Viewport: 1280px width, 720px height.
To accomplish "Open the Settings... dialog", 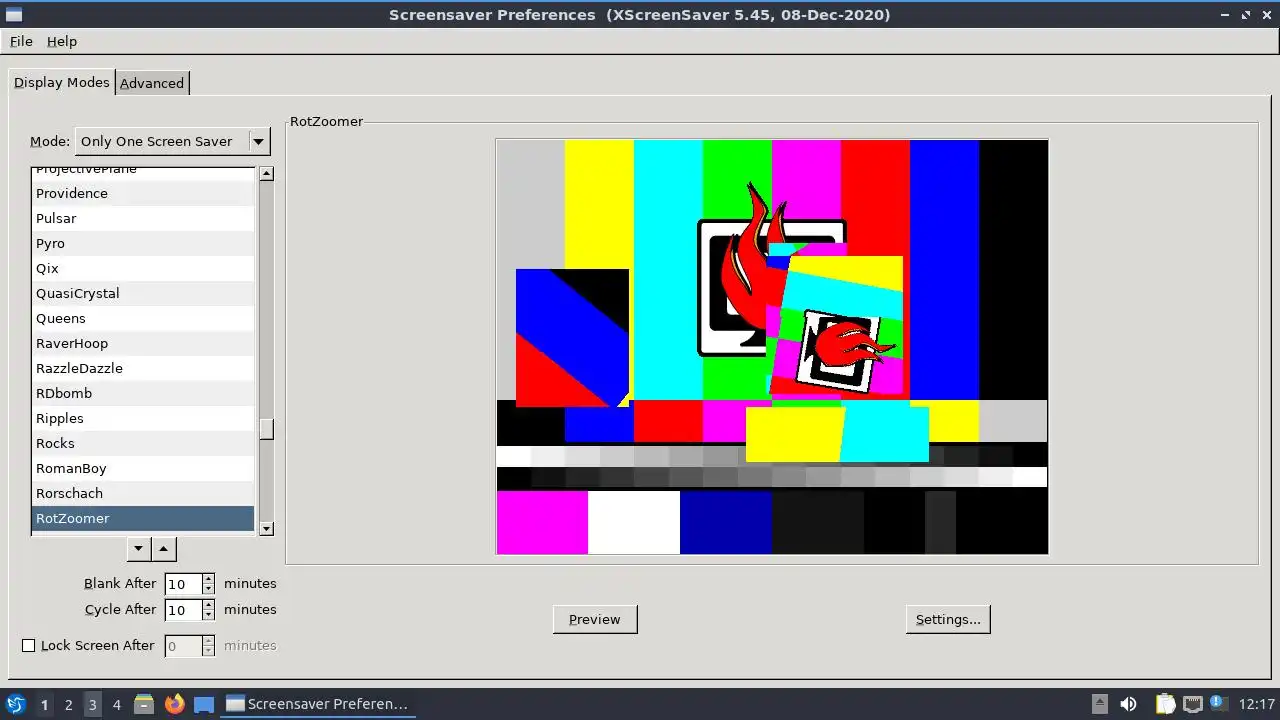I will click(948, 619).
